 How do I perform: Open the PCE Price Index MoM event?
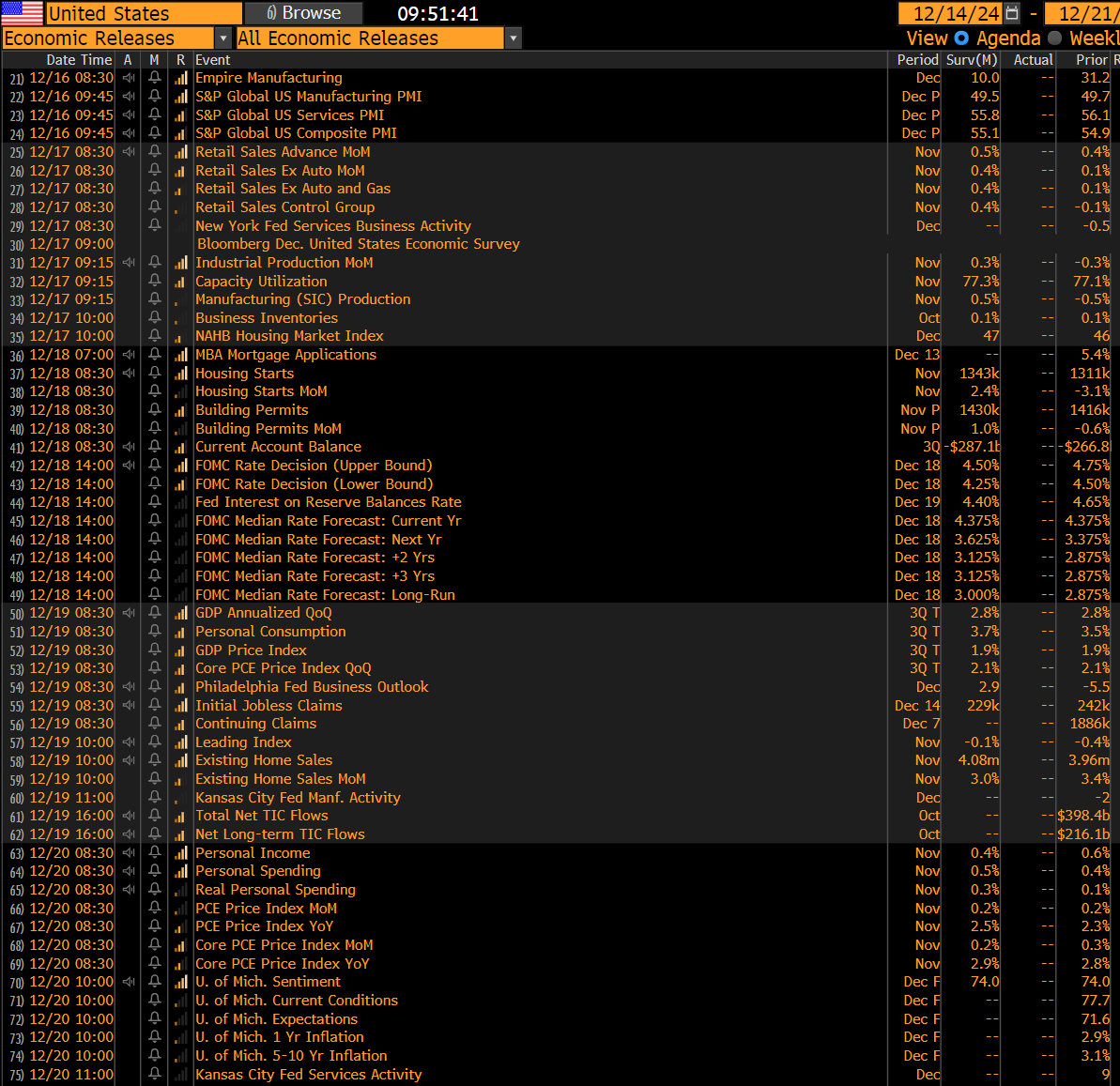point(267,909)
